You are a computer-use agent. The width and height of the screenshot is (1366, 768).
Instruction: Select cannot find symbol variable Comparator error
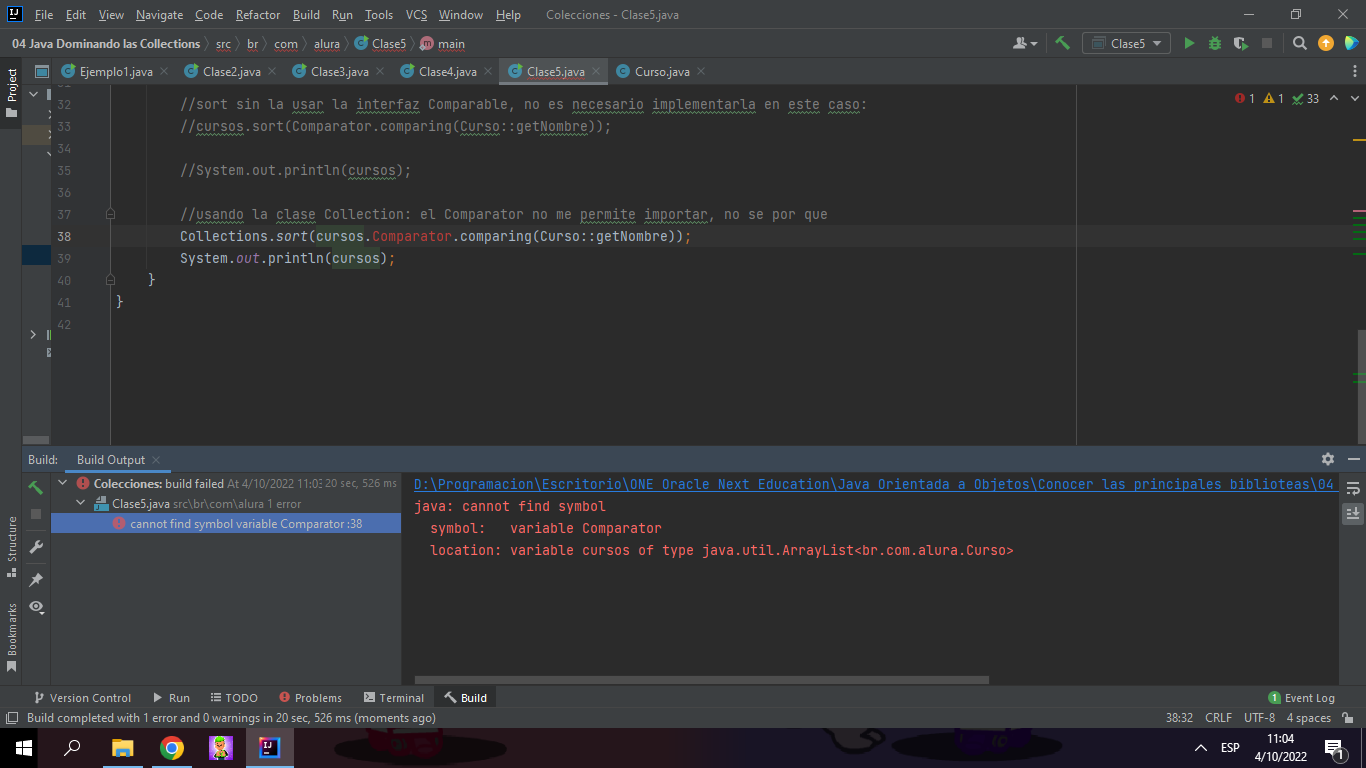pyautogui.click(x=226, y=524)
